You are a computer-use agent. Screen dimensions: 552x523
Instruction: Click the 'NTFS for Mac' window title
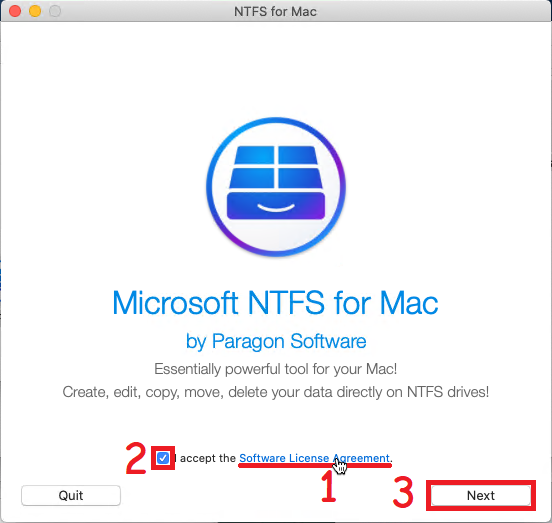coord(275,12)
